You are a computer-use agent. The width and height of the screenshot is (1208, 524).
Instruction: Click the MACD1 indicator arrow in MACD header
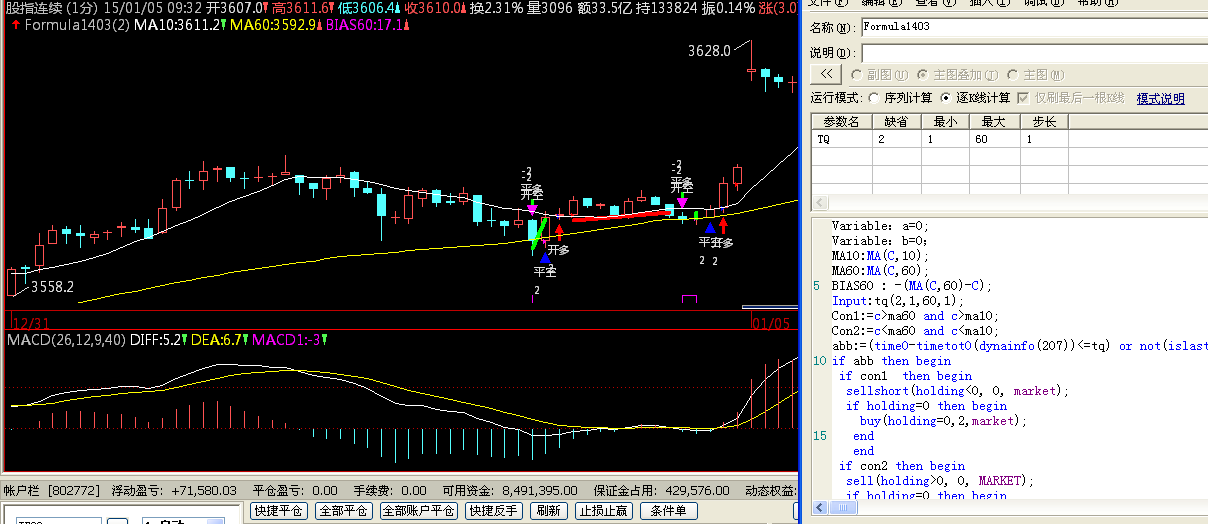pos(325,340)
